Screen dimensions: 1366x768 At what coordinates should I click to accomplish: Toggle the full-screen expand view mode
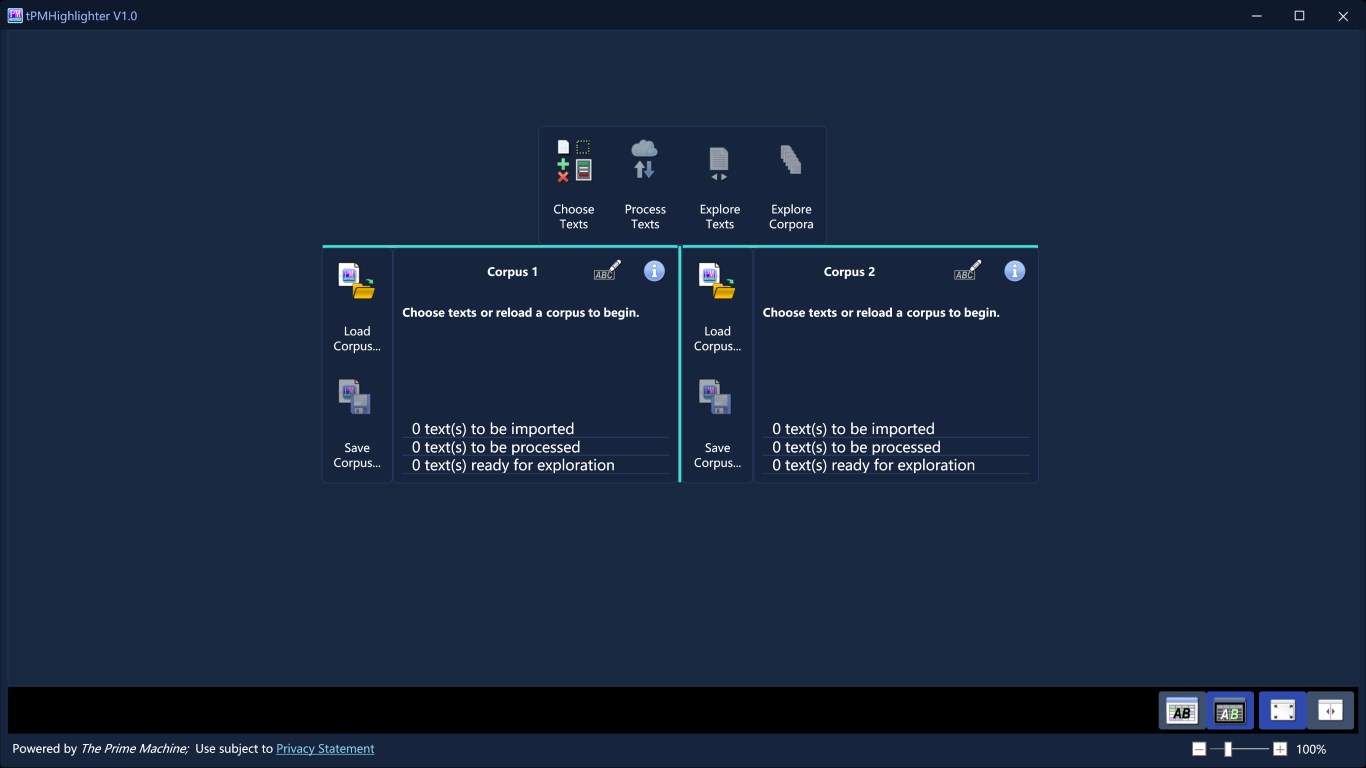[1283, 711]
